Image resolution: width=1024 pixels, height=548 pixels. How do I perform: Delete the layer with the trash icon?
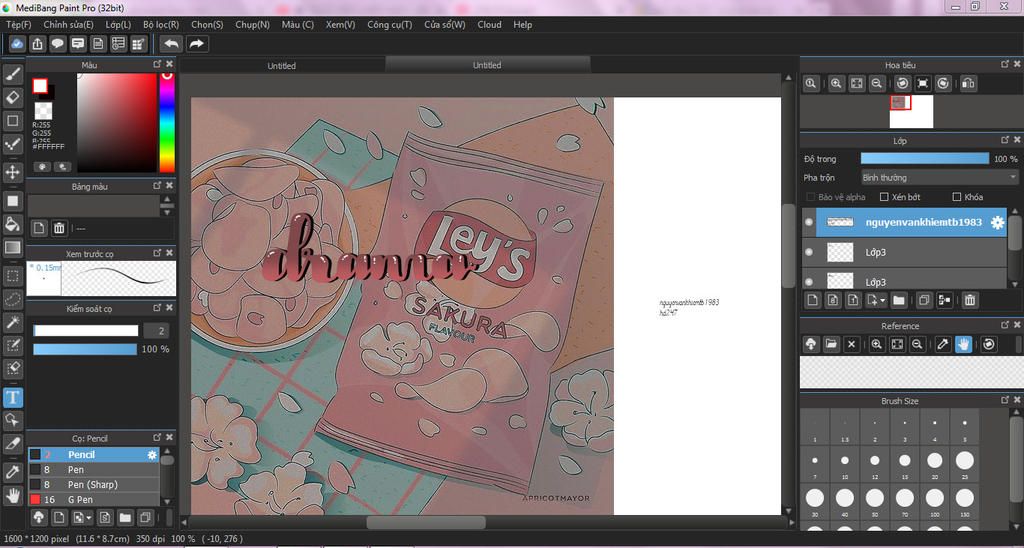(x=970, y=300)
